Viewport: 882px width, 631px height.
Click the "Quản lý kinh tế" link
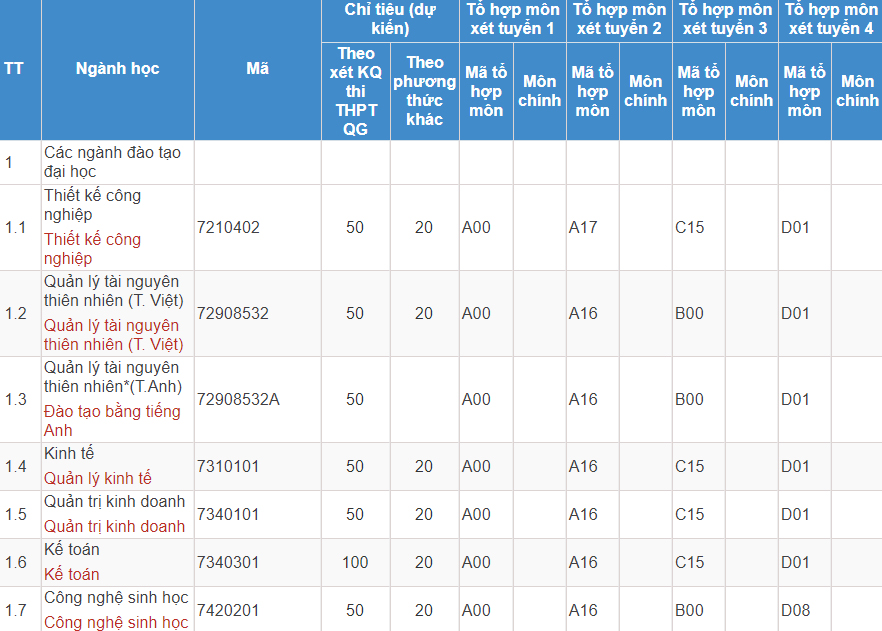click(x=97, y=479)
